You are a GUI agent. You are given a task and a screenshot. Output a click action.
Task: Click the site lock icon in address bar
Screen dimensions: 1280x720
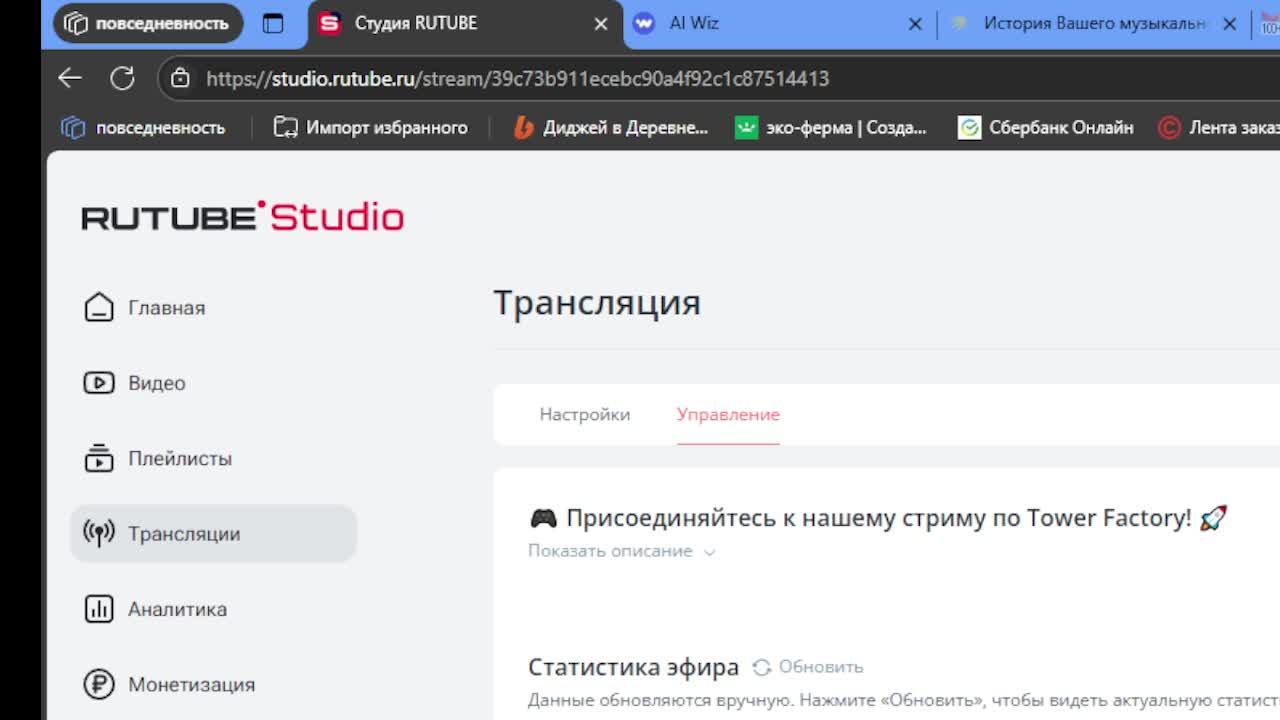click(x=181, y=78)
